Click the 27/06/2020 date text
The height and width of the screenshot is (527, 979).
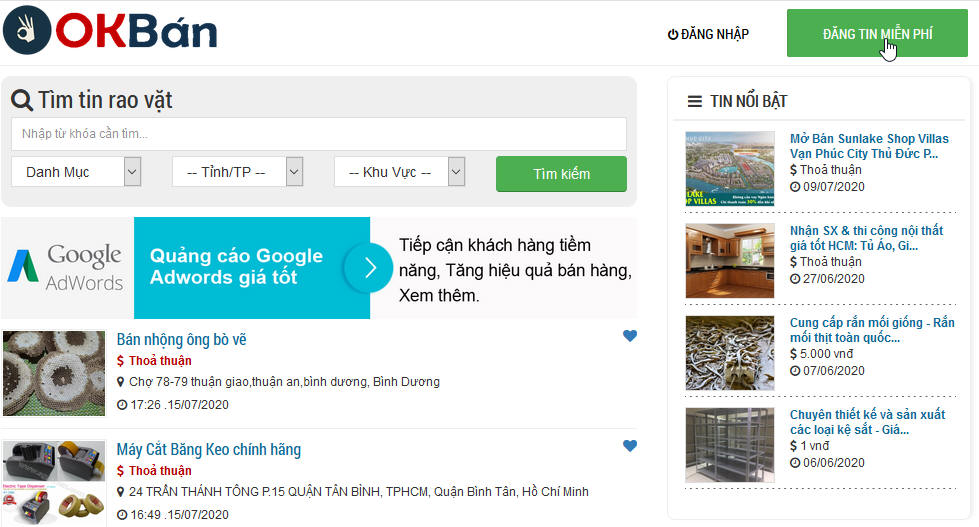tap(834, 278)
